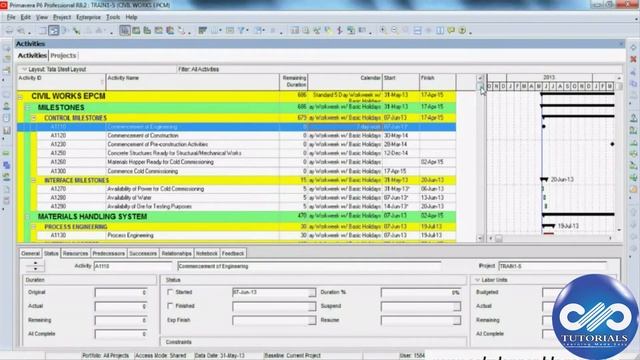
Task: Click the Duration % input field
Action: pyautogui.click(x=421, y=293)
